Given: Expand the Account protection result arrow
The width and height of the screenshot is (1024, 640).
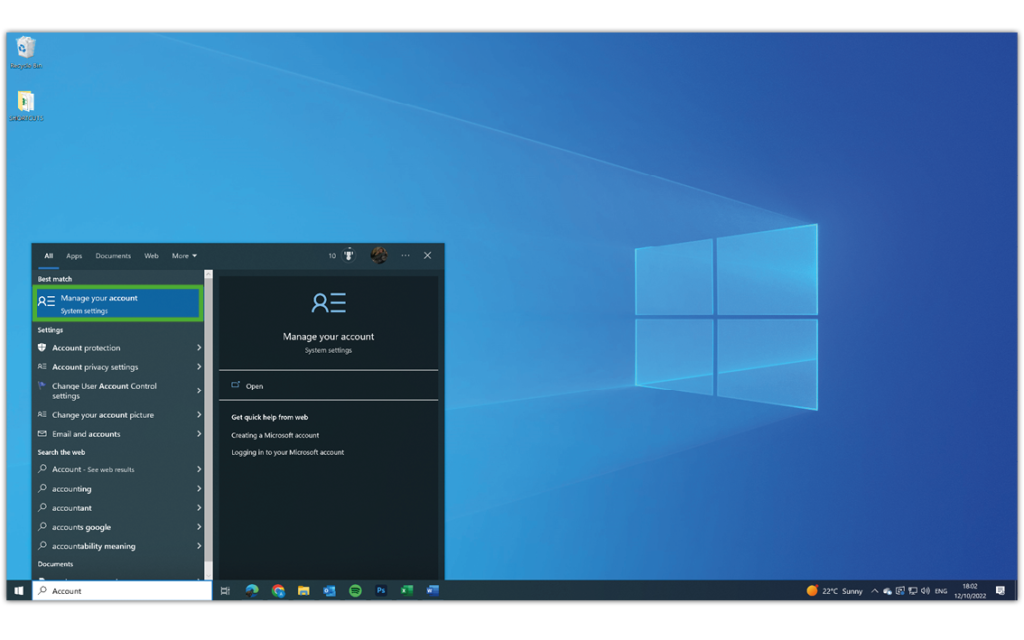Looking at the screenshot, I should tap(199, 348).
